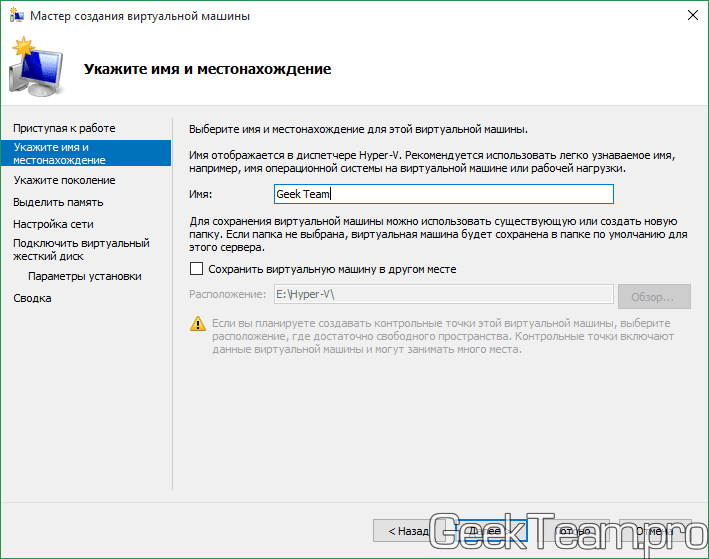
Task: Open the 'Настройка сети' step
Action: [x=53, y=224]
